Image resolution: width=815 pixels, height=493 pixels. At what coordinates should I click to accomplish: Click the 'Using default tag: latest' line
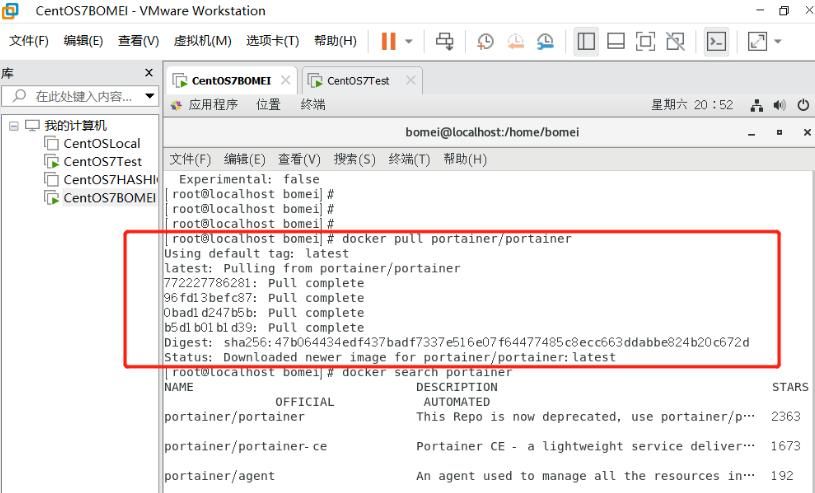[x=257, y=254]
